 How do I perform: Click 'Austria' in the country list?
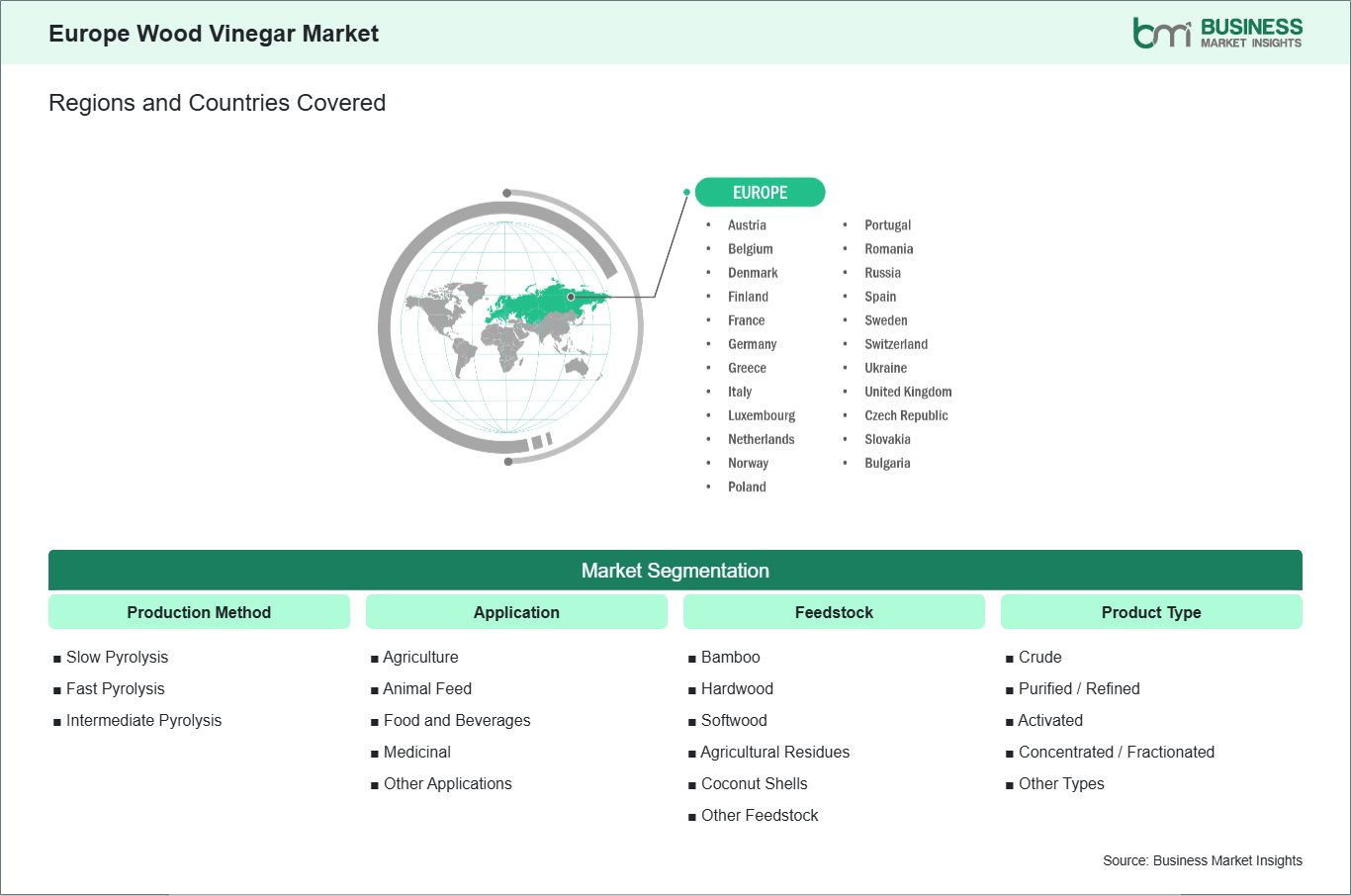[747, 225]
